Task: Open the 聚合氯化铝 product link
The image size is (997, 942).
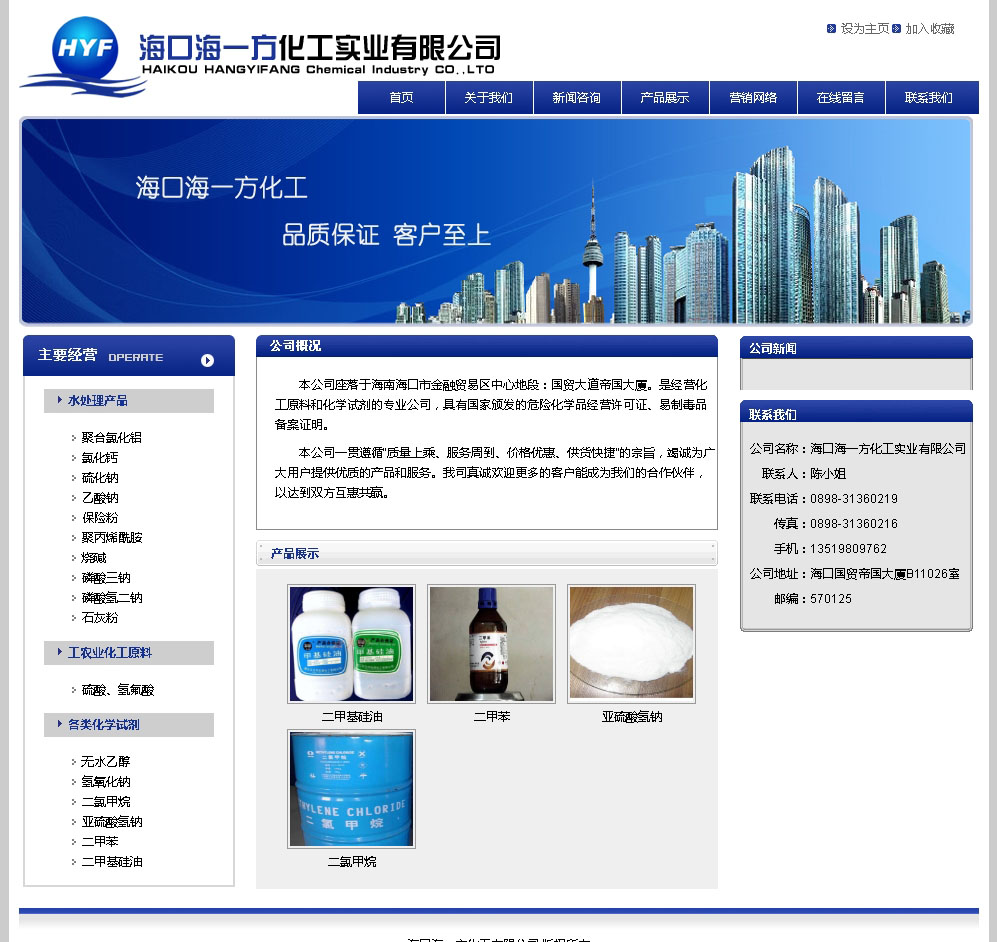Action: 112,437
